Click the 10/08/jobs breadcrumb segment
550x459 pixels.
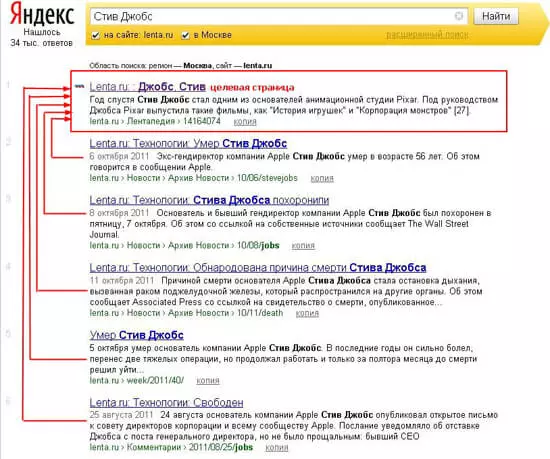tap(258, 245)
